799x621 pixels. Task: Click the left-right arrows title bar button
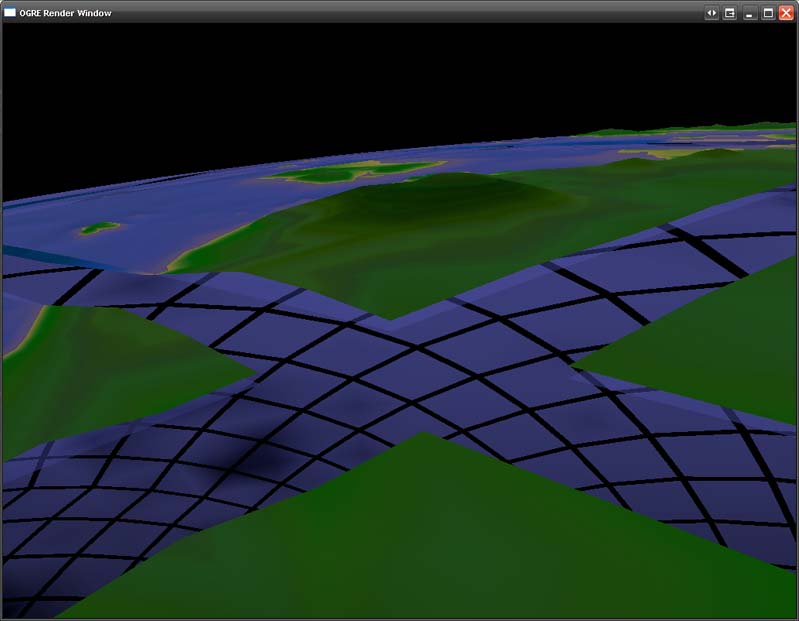point(711,13)
